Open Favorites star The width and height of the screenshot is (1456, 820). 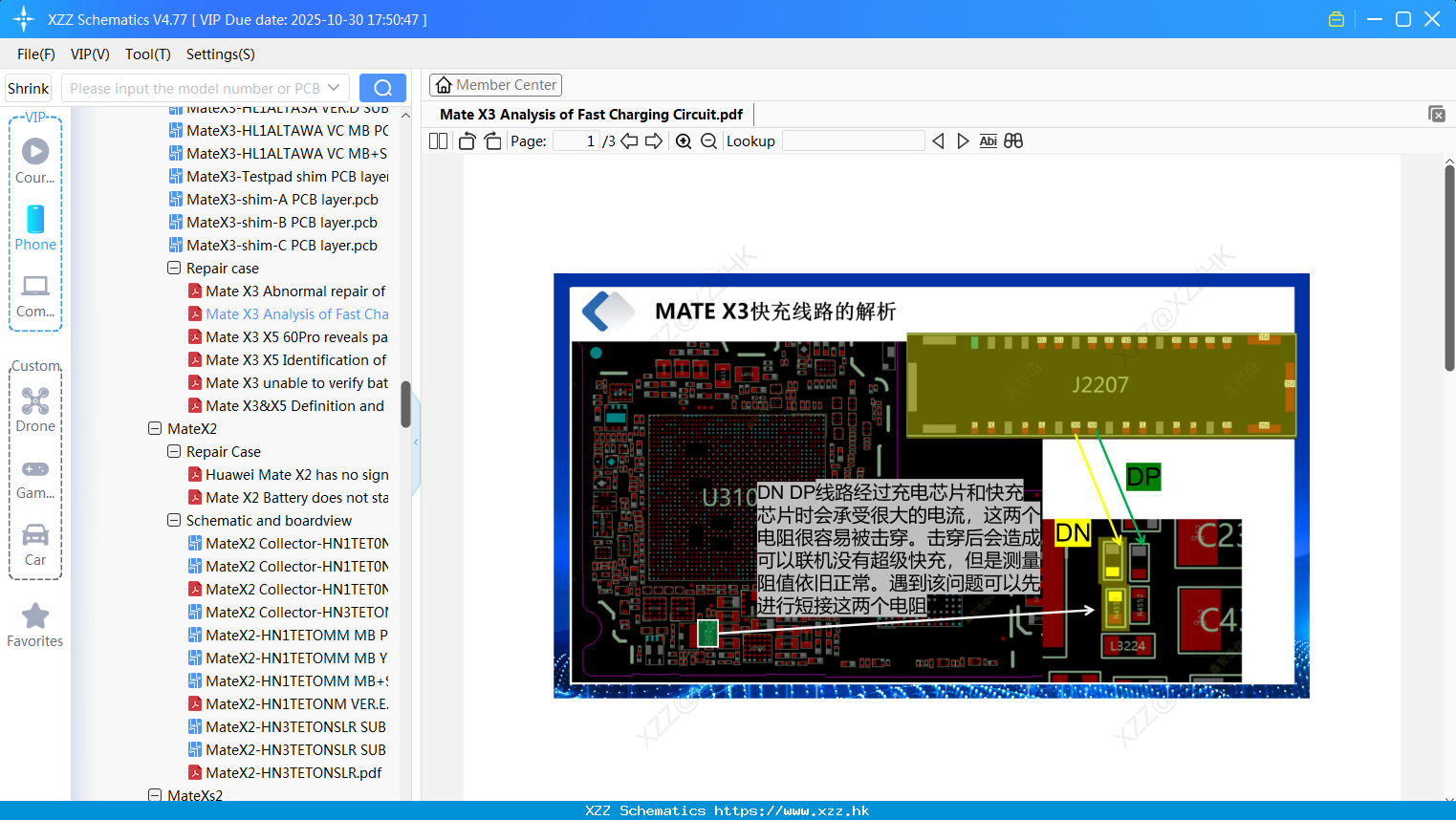35,625
